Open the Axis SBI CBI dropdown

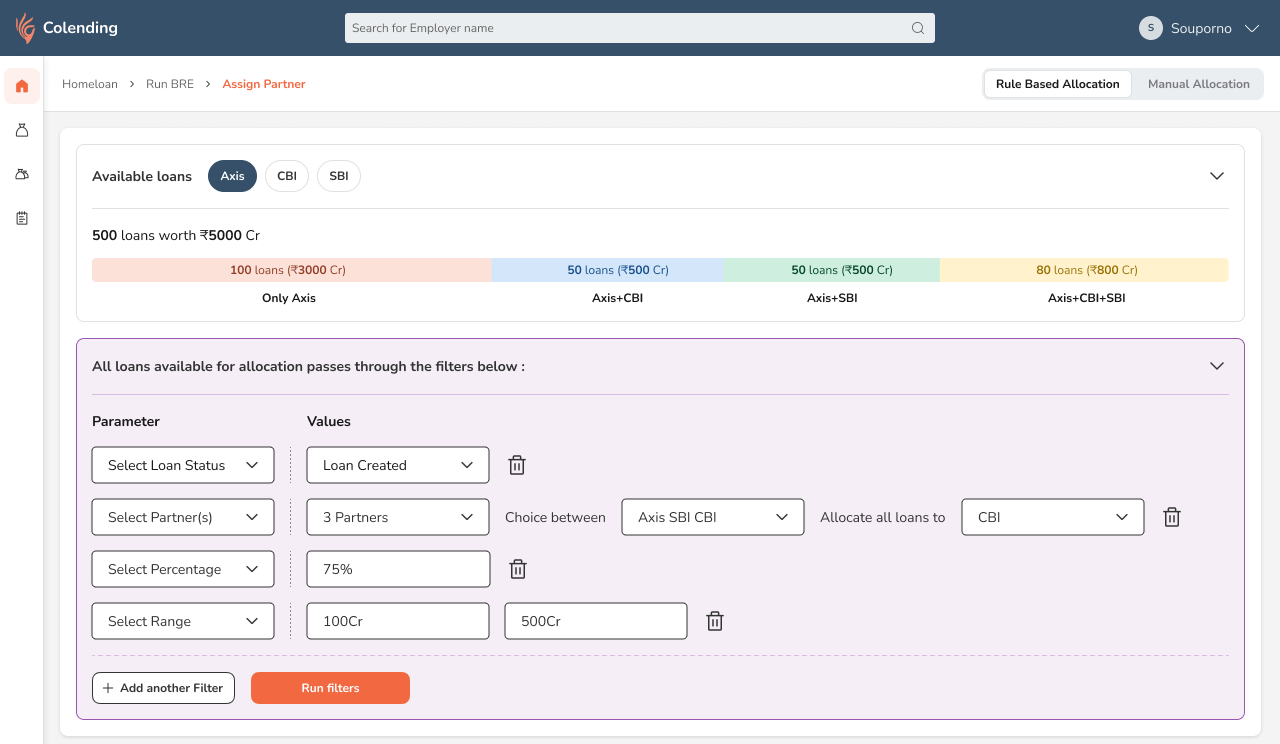coord(713,517)
